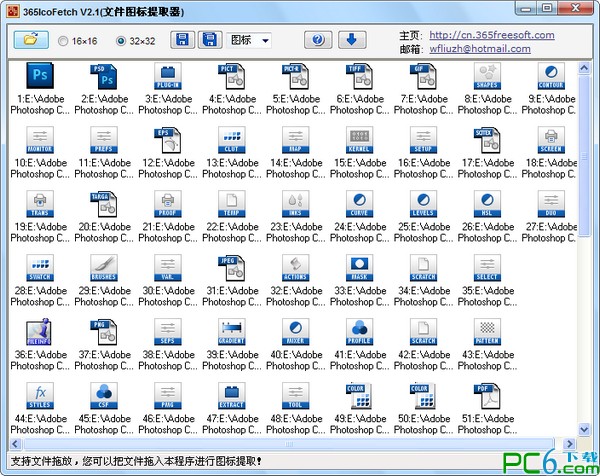
Task: Select the PROFILE icon number 41
Action: coord(359,331)
